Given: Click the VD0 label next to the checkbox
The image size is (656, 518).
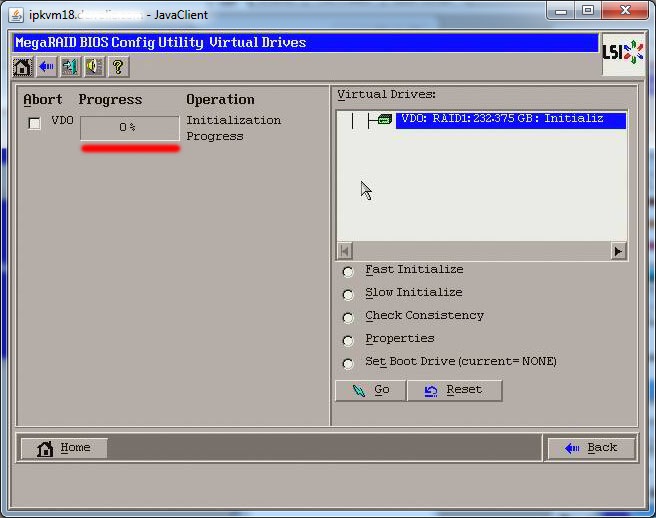Looking at the screenshot, I should tap(63, 121).
